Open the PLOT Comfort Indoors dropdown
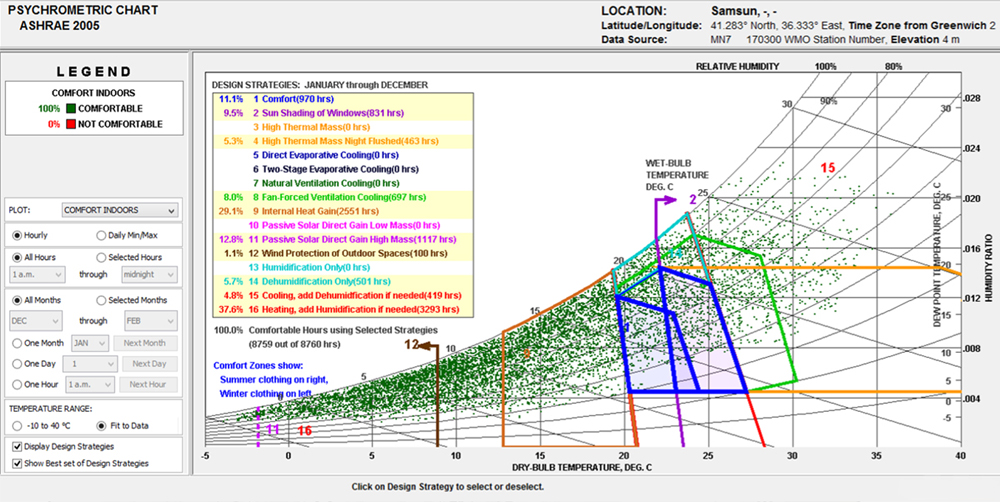Screen dimensions: 1000x502 coord(121,210)
